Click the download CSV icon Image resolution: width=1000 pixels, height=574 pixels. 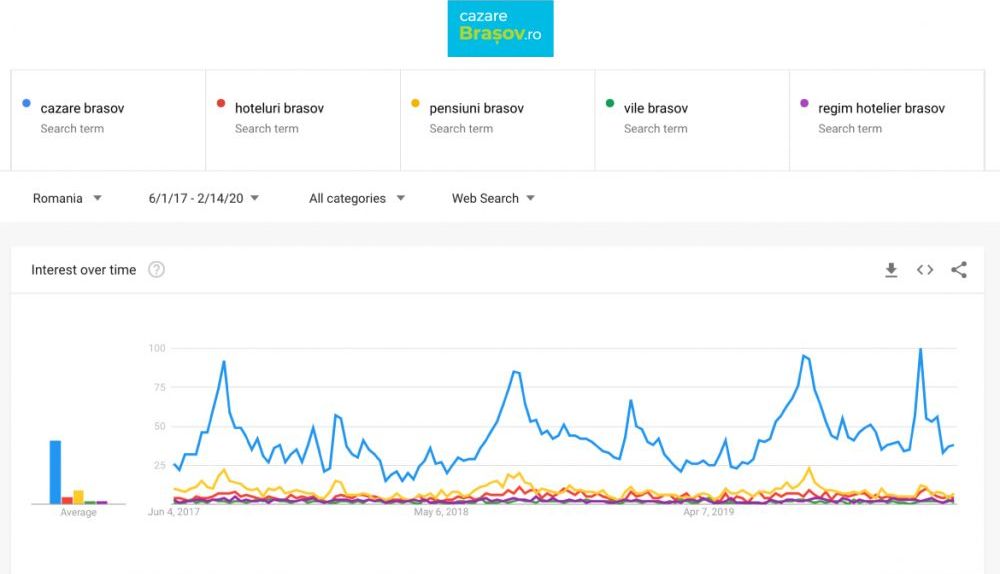[x=891, y=270]
